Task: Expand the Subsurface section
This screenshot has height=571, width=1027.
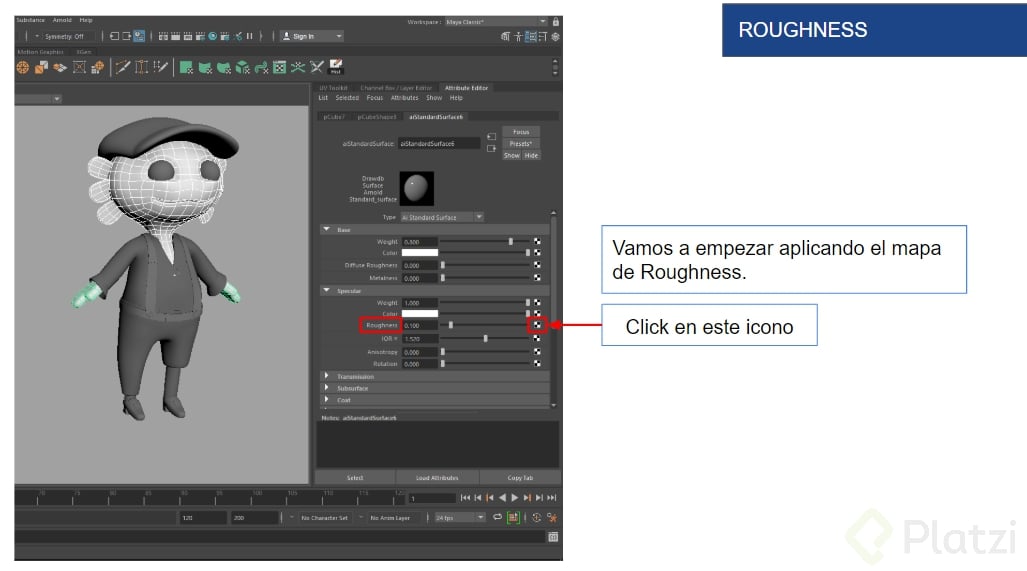Action: pyautogui.click(x=326, y=388)
